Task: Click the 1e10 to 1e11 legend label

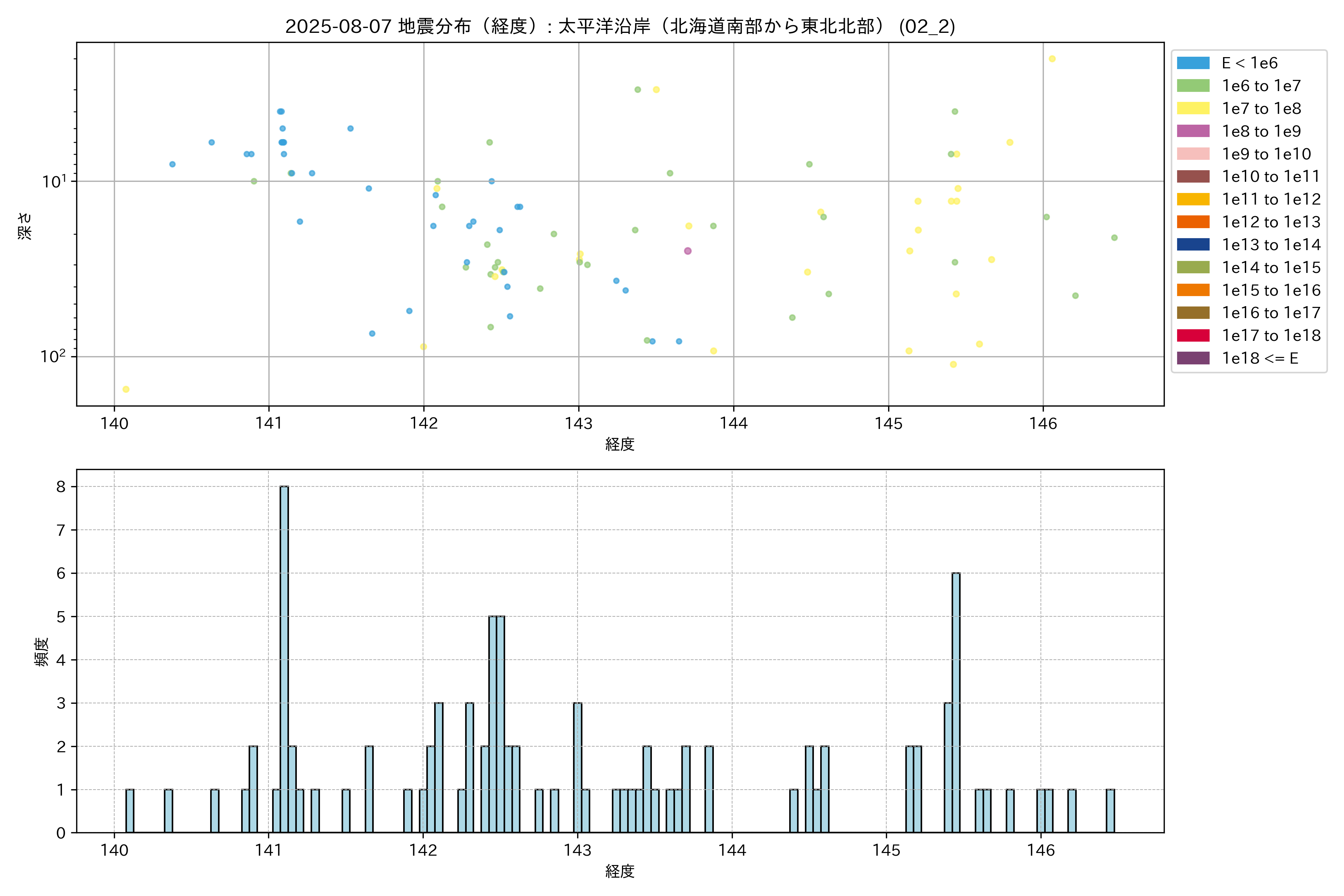Action: point(1270,177)
